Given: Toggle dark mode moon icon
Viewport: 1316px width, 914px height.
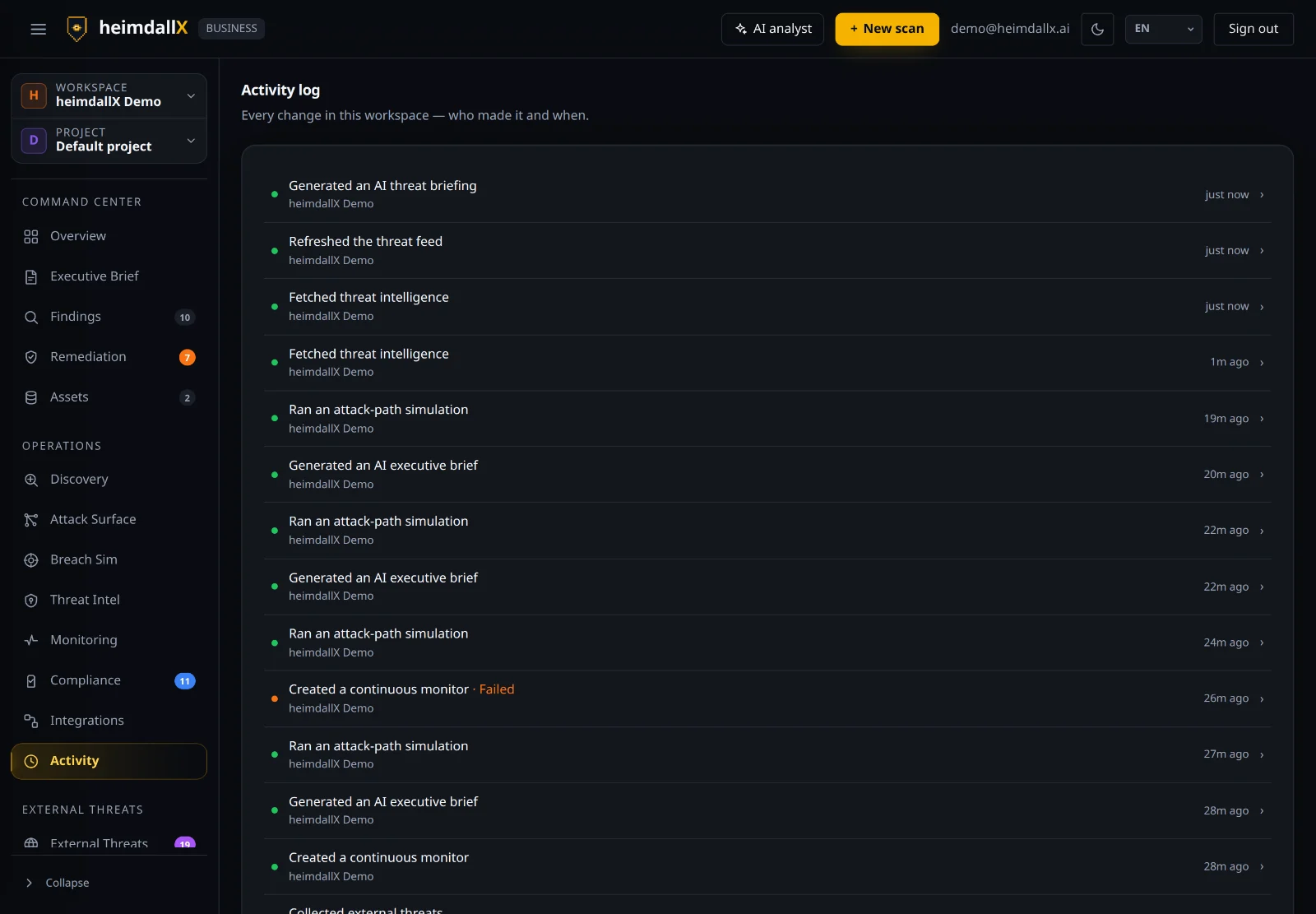Looking at the screenshot, I should 1097,29.
